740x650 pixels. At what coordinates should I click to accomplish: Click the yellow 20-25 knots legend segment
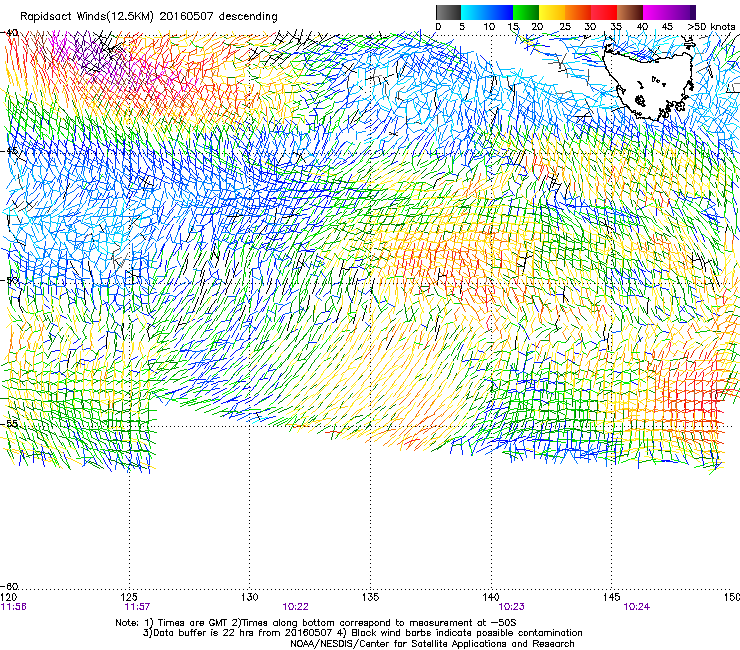pyautogui.click(x=552, y=12)
